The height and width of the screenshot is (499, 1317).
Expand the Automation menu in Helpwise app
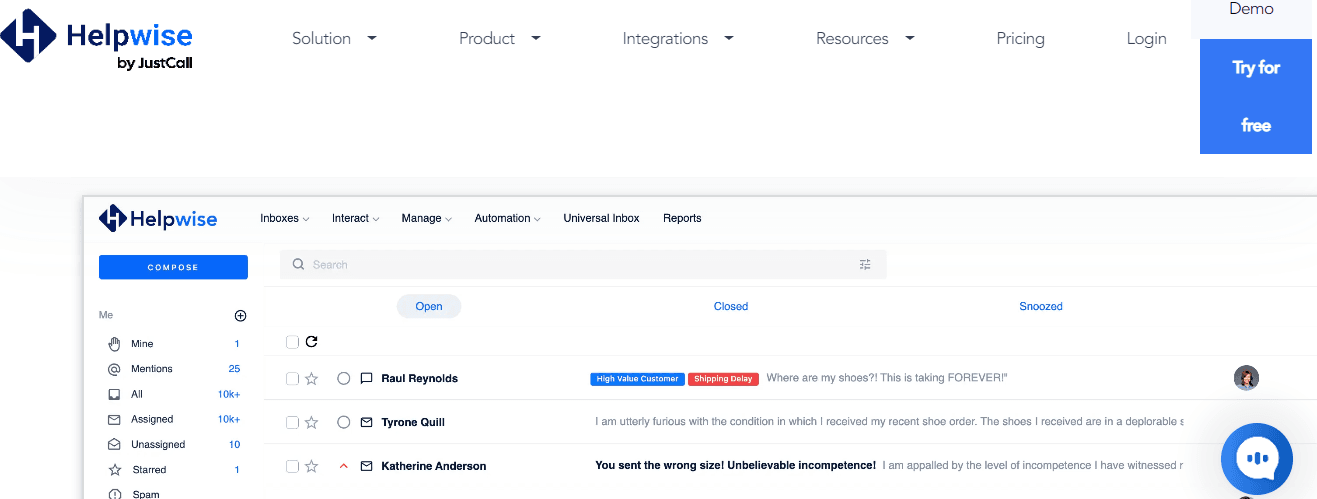point(507,218)
